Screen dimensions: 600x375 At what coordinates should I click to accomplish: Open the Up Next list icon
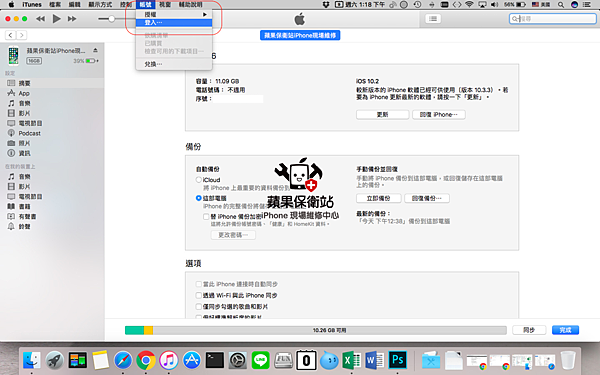click(x=433, y=19)
